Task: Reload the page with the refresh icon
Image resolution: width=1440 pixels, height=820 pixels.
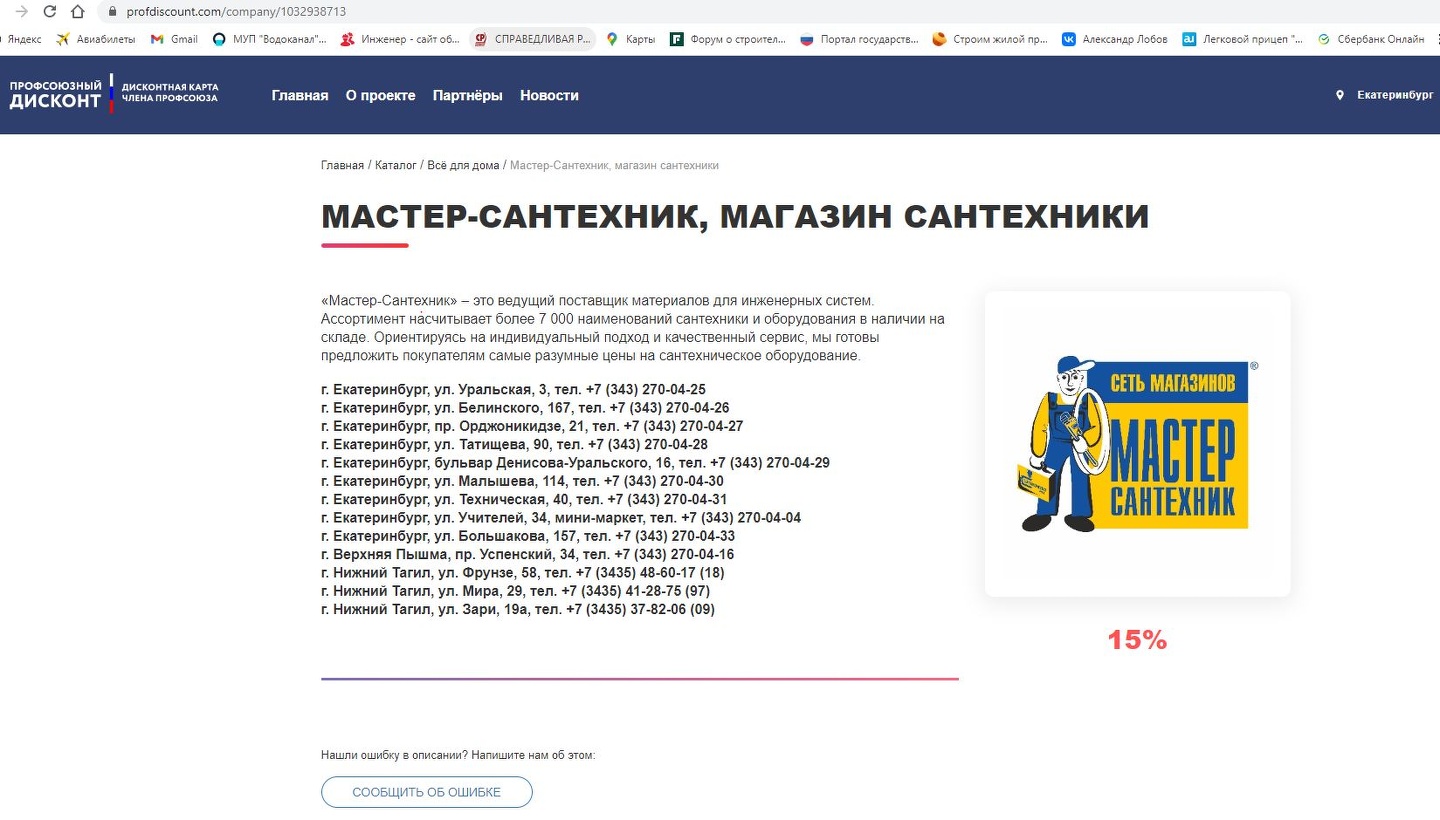Action: tap(50, 12)
